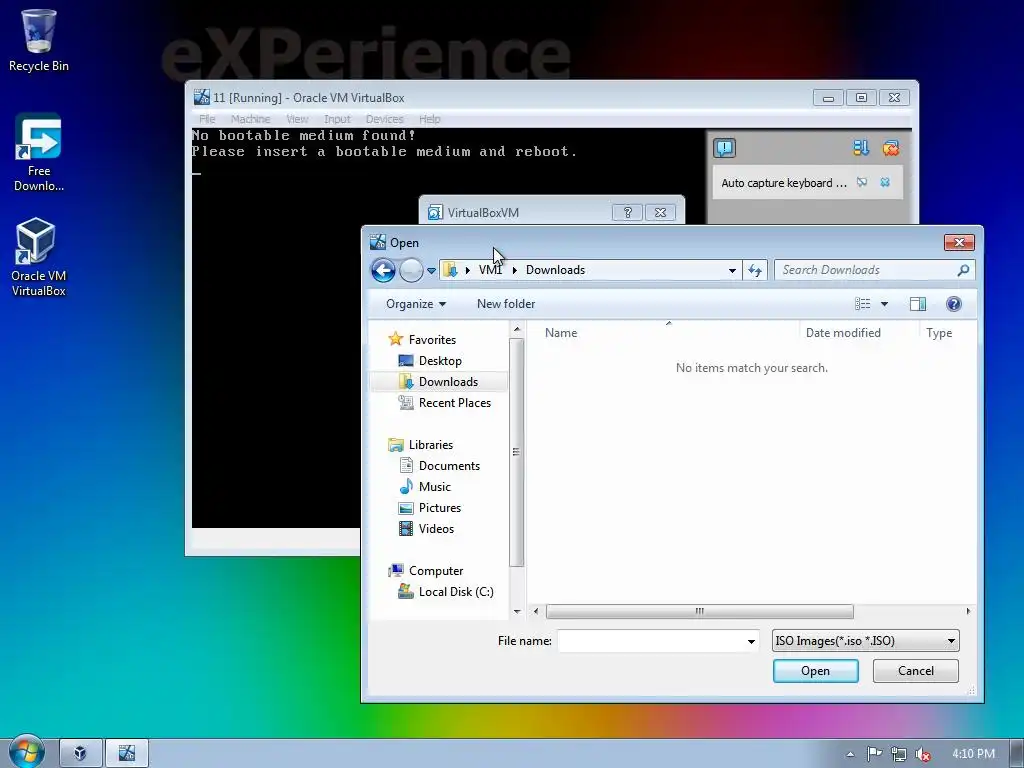Cancel the Open dialog
Image resolution: width=1024 pixels, height=768 pixels.
pyautogui.click(x=916, y=671)
